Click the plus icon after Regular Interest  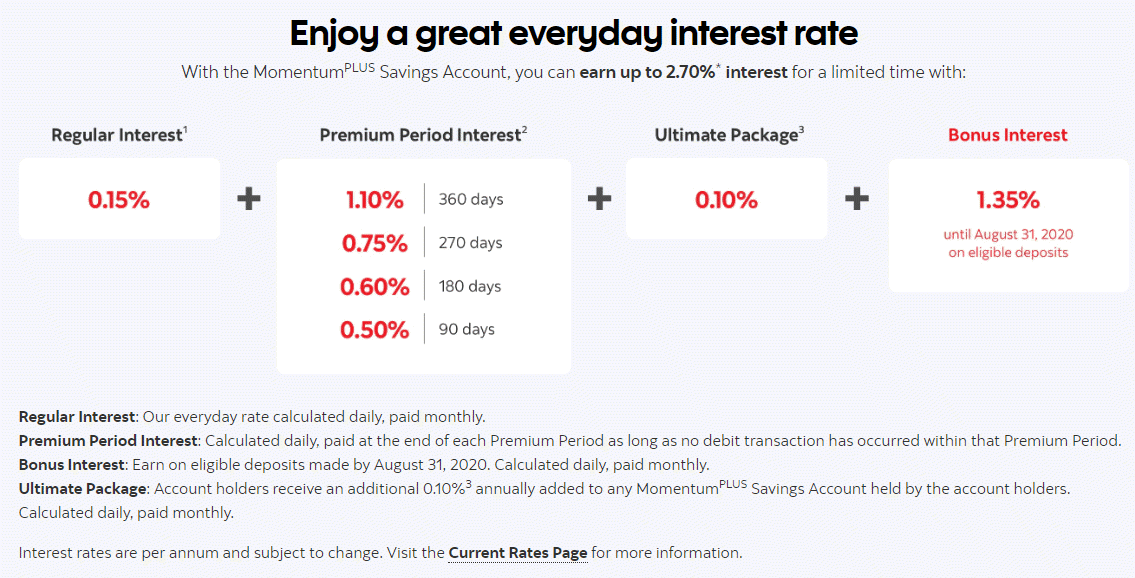click(x=249, y=198)
